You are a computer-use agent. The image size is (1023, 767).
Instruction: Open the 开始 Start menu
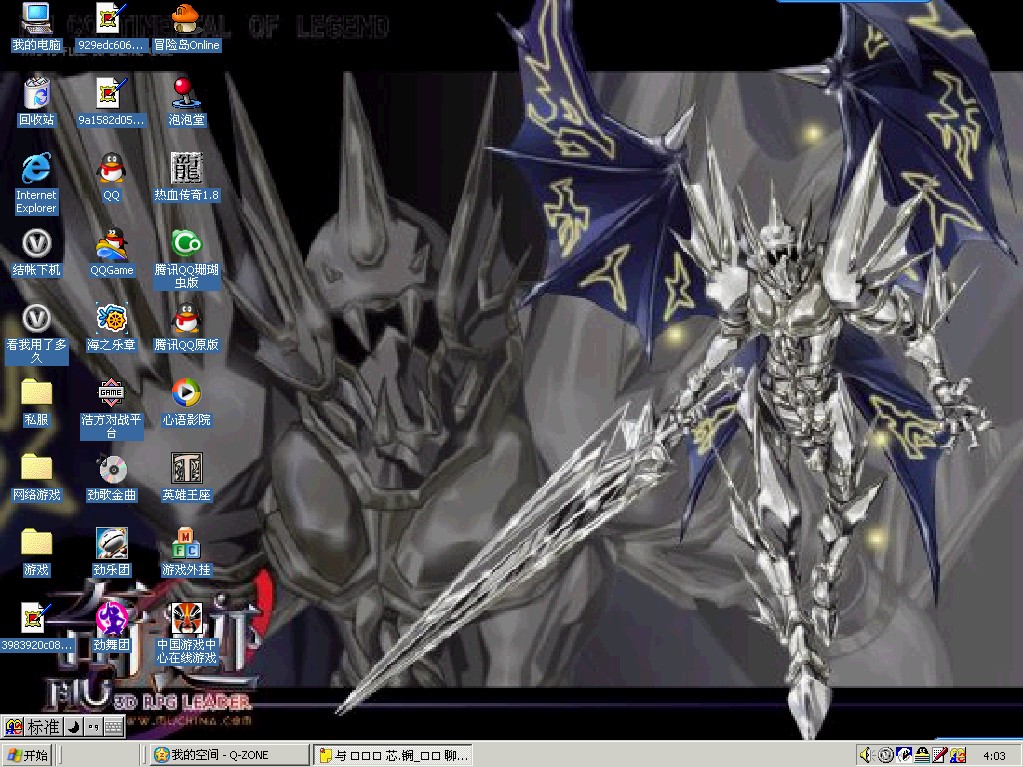coord(27,755)
